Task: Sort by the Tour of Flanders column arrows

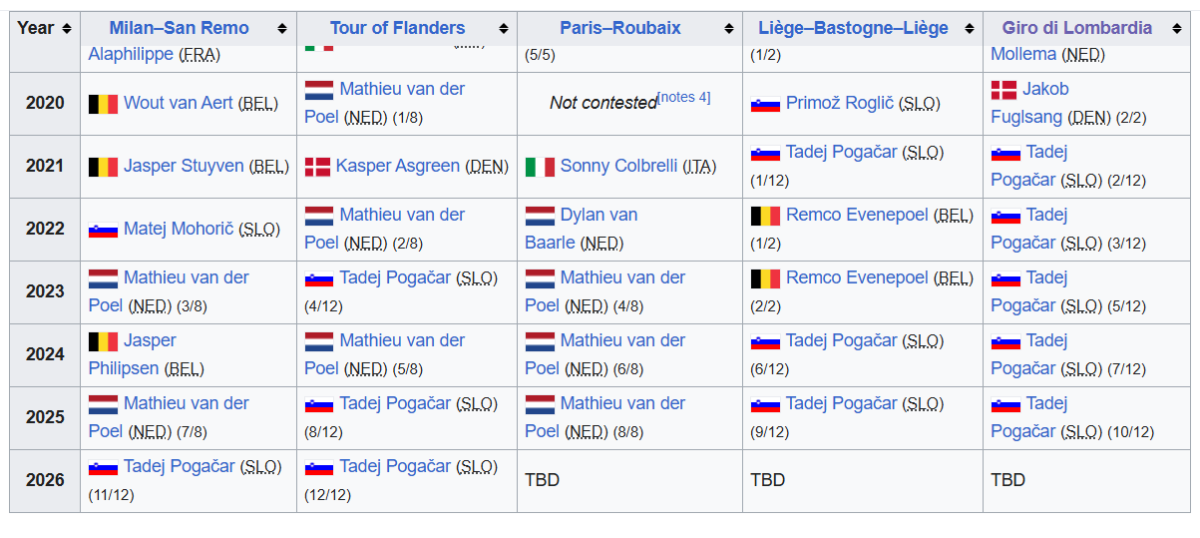Action: 502,29
